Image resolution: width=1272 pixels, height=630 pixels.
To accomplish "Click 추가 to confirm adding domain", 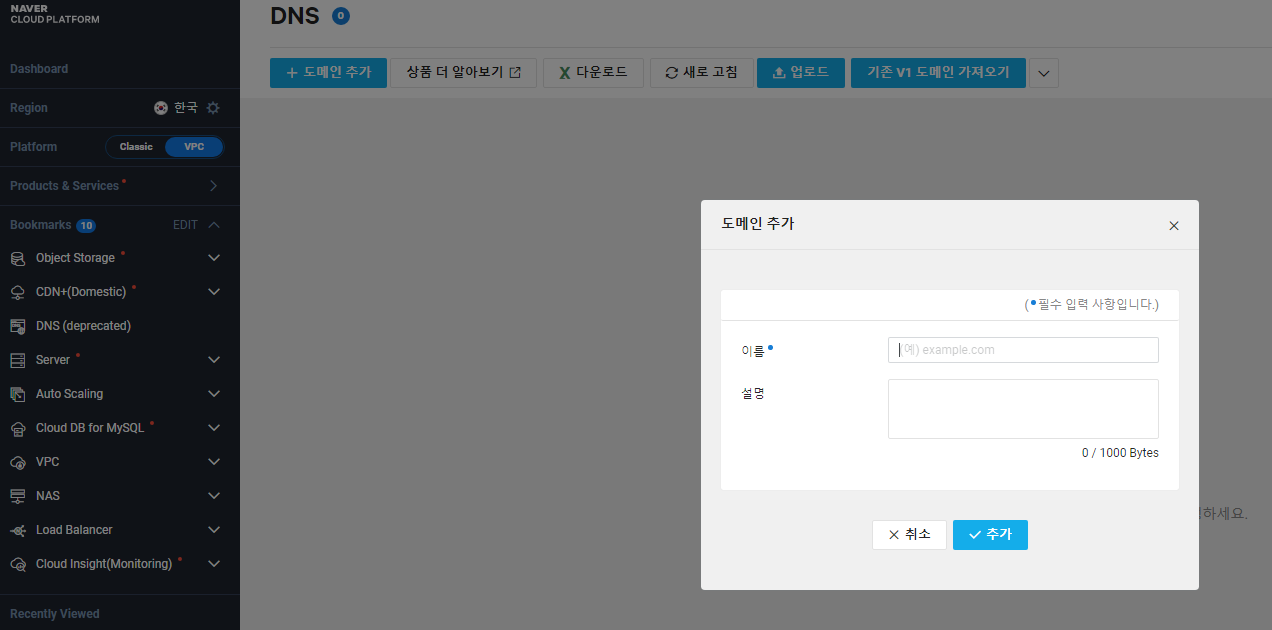I will [x=989, y=534].
